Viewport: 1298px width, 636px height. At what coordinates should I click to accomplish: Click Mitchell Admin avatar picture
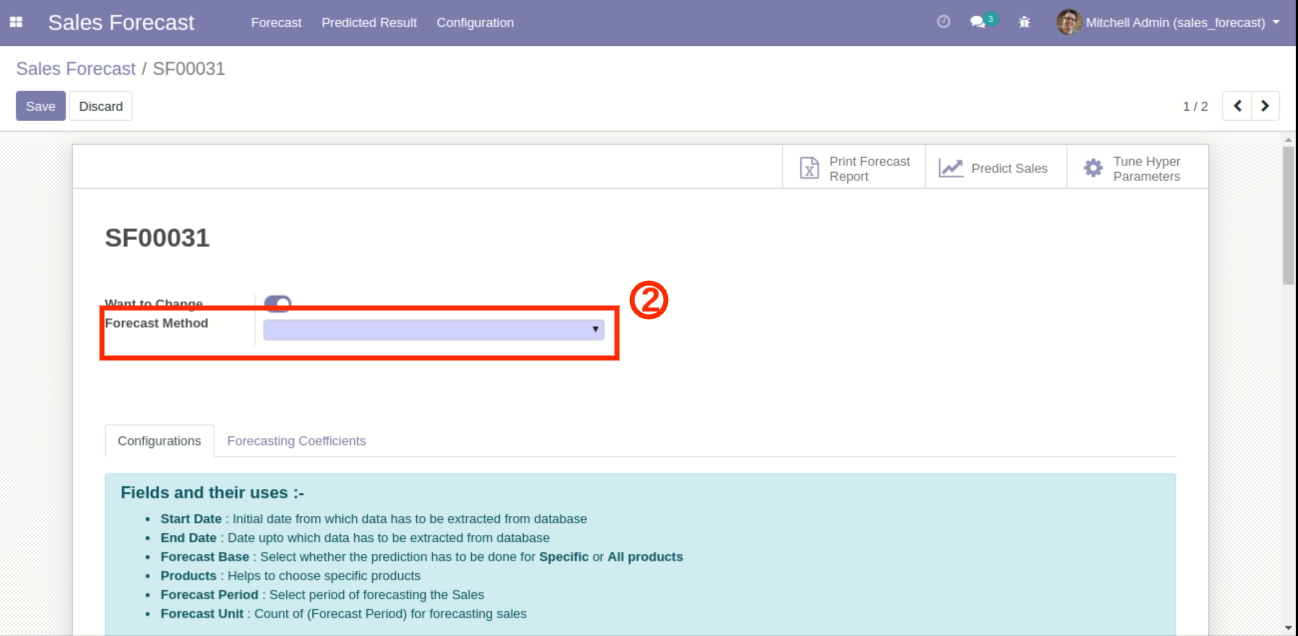(x=1068, y=22)
